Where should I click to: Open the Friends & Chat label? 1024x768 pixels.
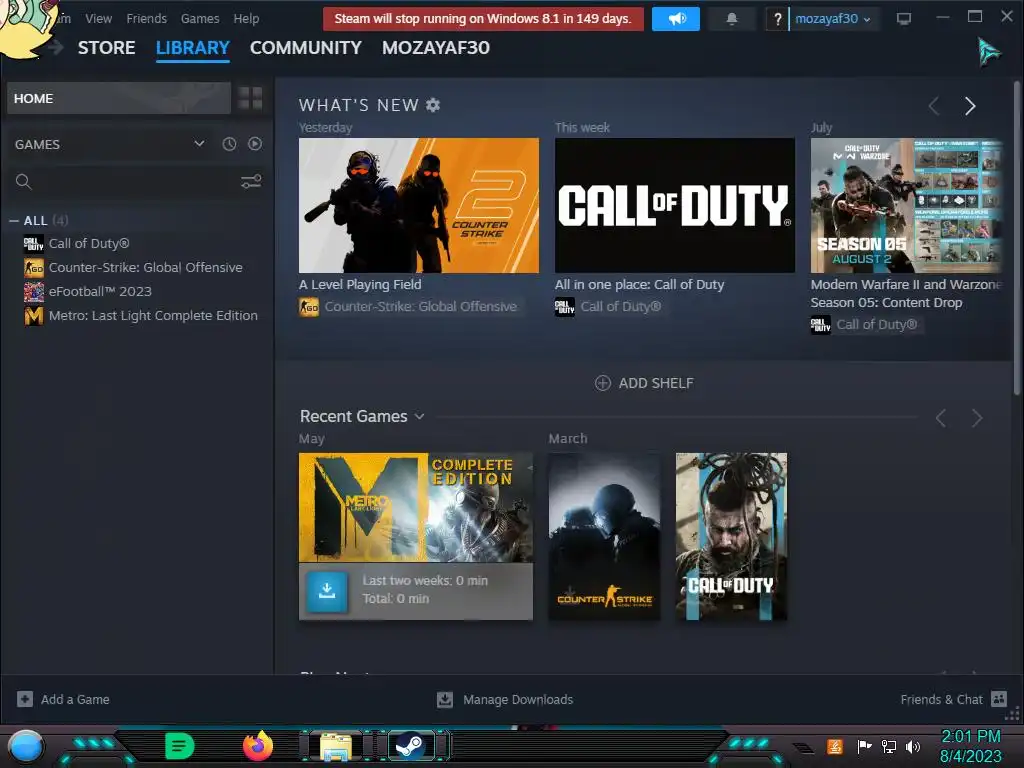[941, 699]
